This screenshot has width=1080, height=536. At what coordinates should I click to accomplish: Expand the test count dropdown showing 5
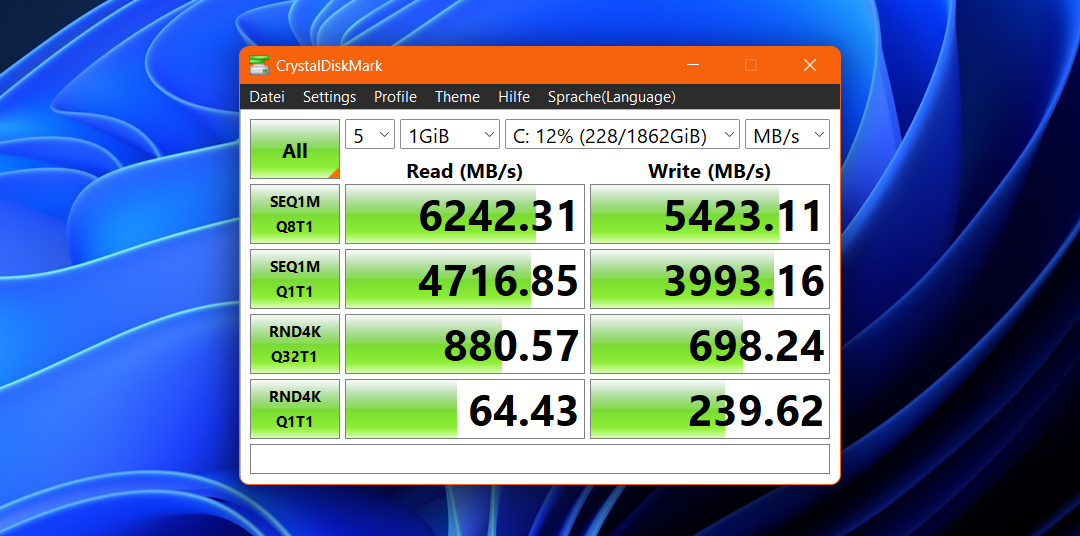(370, 134)
